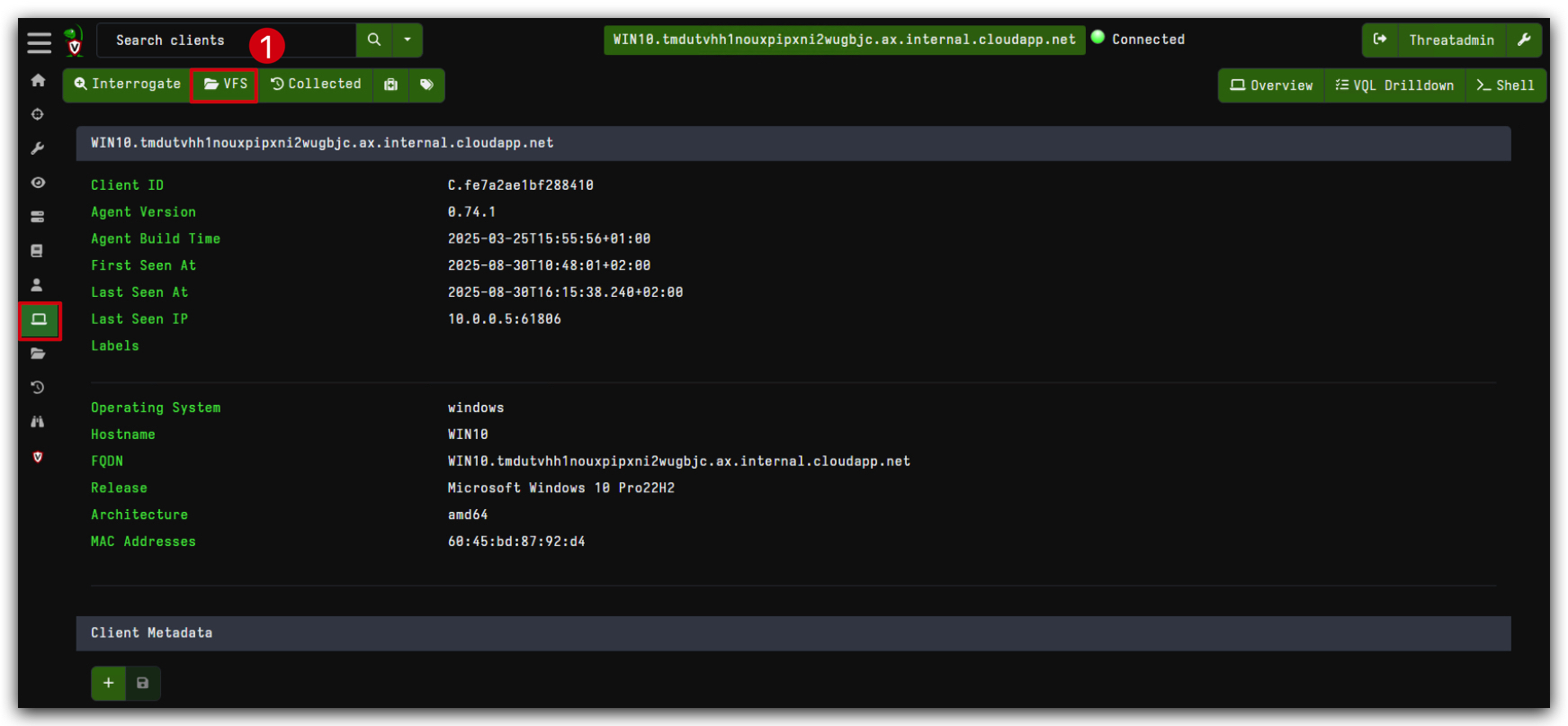Click the Release value Microsoft Windows 10 Pro22H2
The height and width of the screenshot is (726, 1568).
tap(561, 488)
